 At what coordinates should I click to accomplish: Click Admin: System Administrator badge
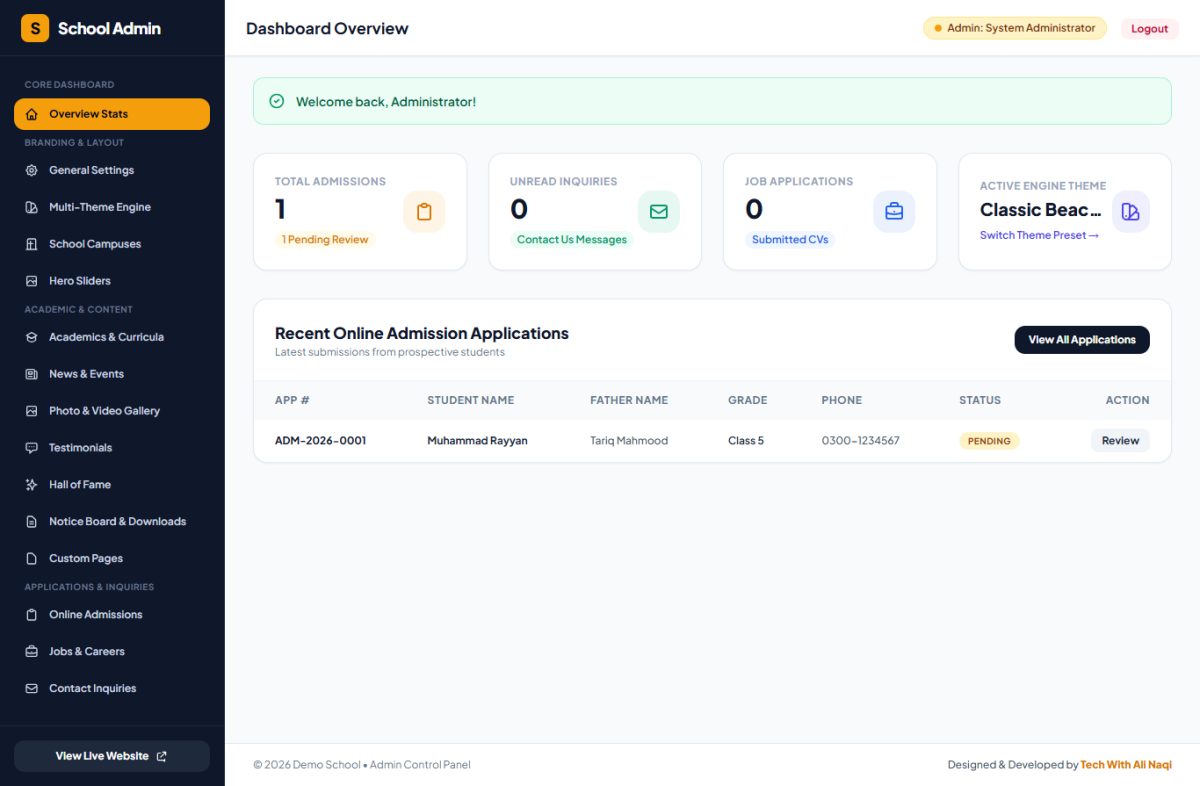(1015, 28)
